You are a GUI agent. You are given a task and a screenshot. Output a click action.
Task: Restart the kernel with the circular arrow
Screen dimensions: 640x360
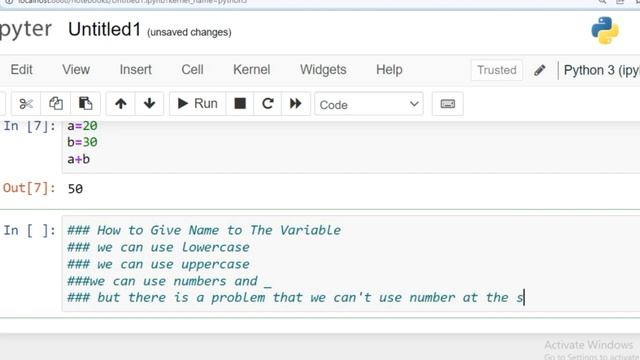coord(267,104)
